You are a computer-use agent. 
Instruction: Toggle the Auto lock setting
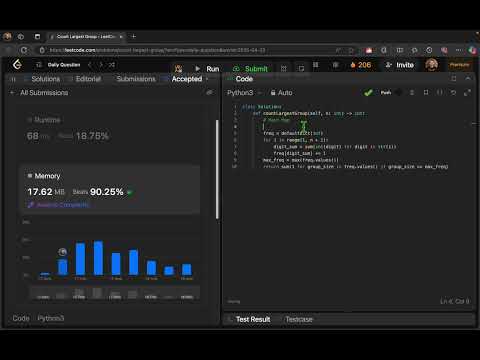pos(282,93)
